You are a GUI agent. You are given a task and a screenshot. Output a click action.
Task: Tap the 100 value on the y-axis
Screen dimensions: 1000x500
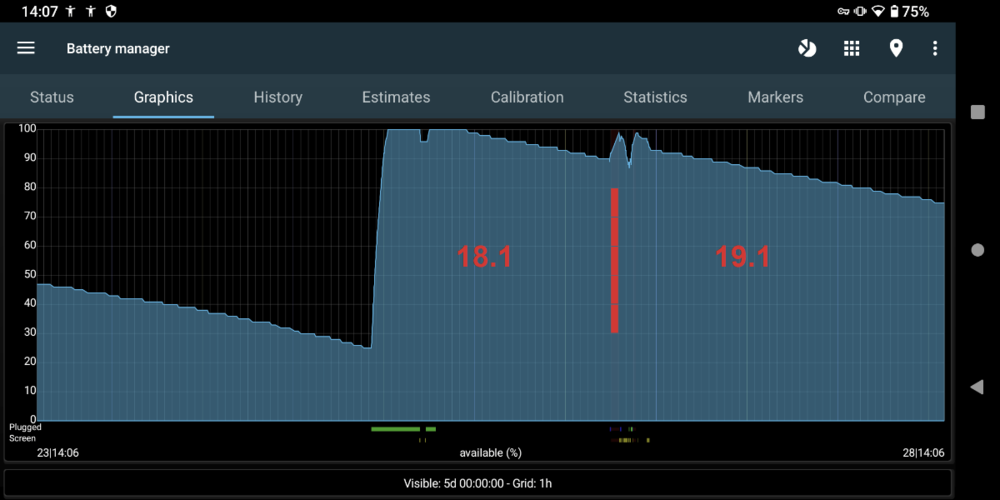tap(29, 129)
